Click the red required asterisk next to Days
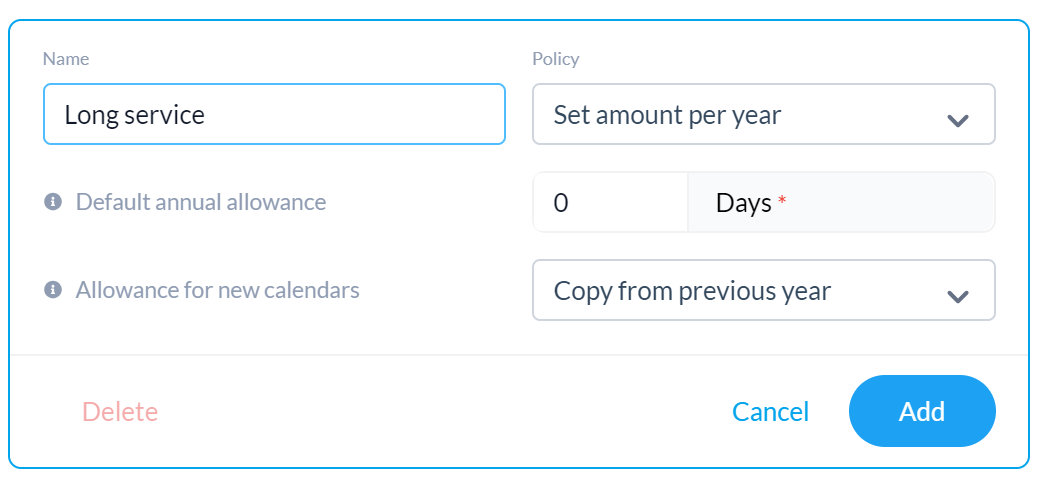The width and height of the screenshot is (1044, 486). click(782, 202)
